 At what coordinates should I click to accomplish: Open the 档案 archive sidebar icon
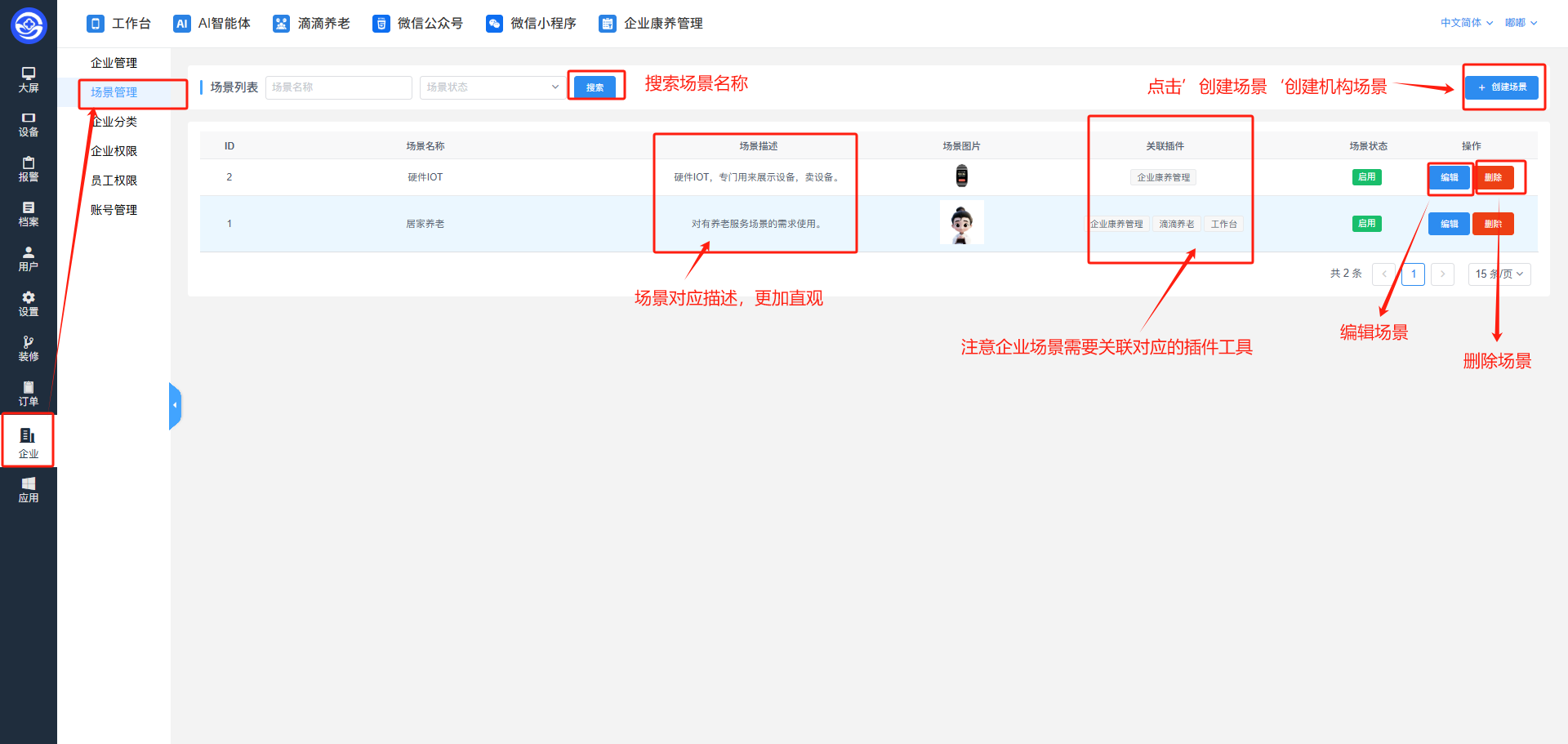[29, 214]
